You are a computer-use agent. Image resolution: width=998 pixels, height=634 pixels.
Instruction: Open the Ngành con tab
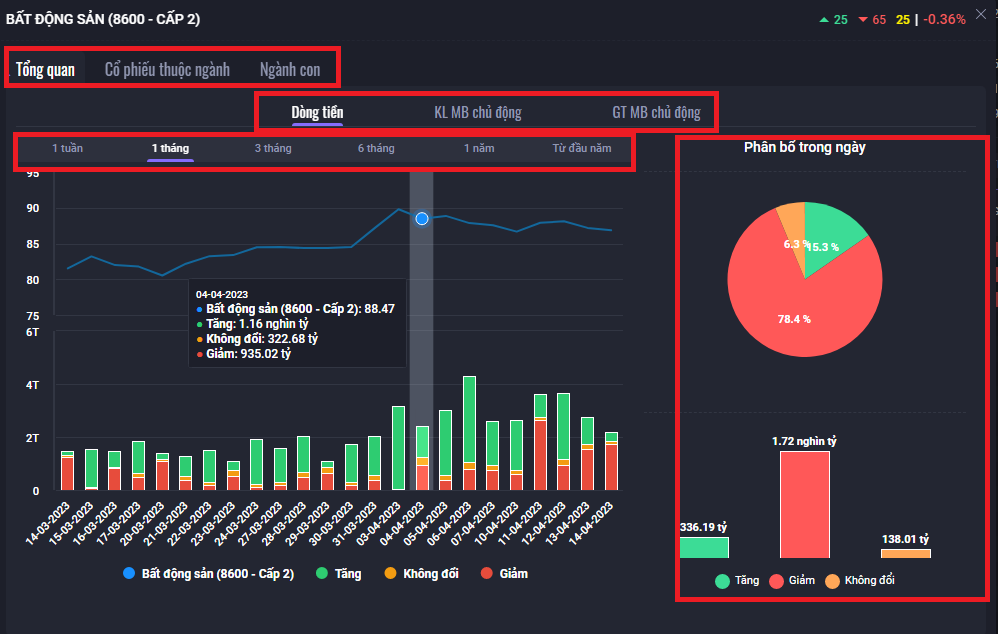tap(290, 69)
